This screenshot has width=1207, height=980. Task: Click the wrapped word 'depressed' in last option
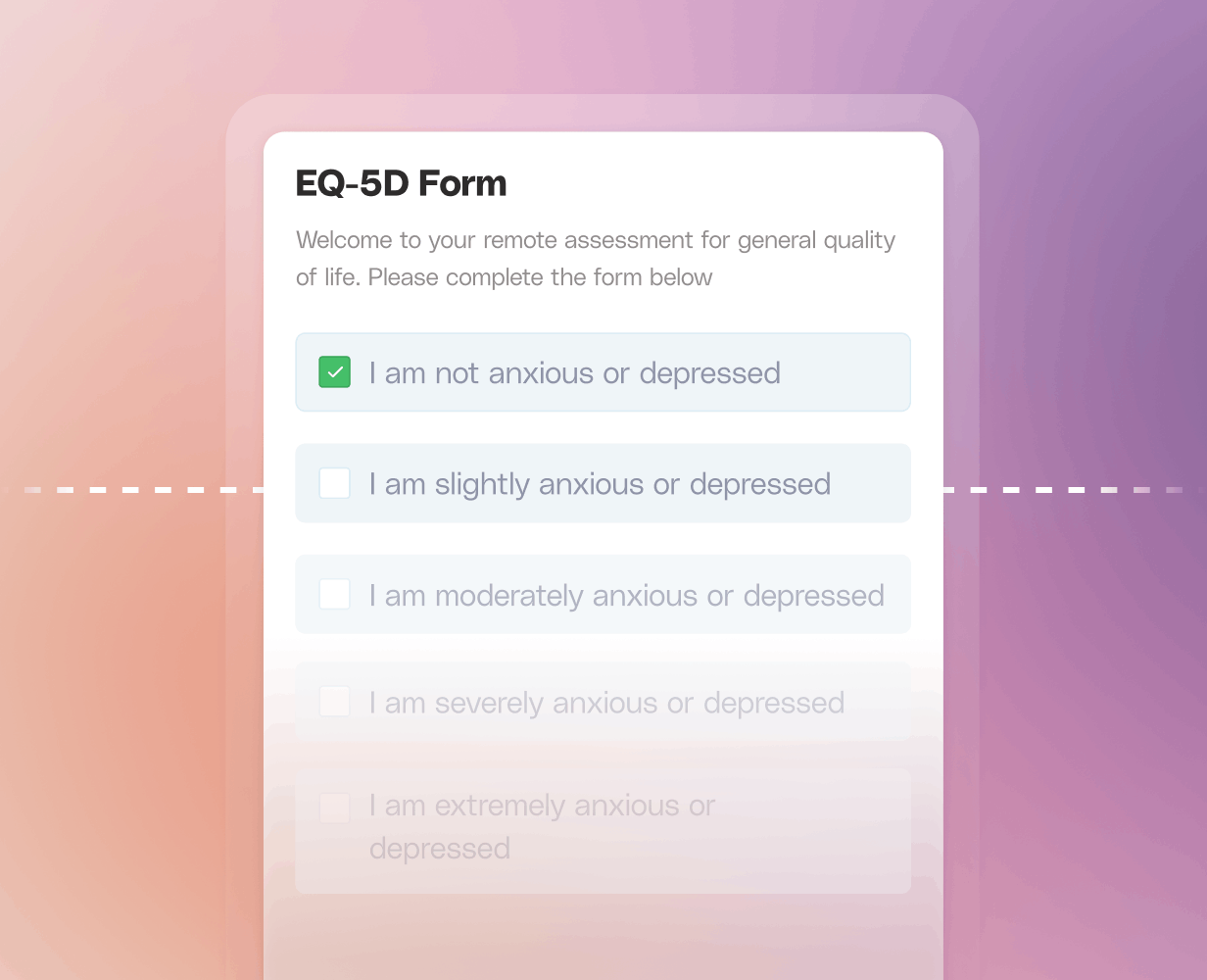pos(440,849)
